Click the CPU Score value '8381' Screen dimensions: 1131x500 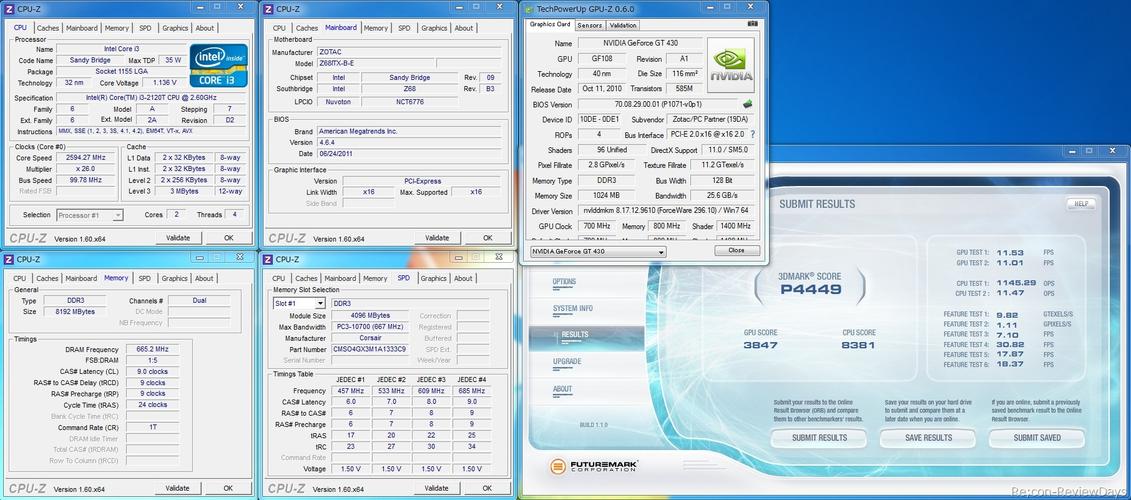click(x=858, y=346)
